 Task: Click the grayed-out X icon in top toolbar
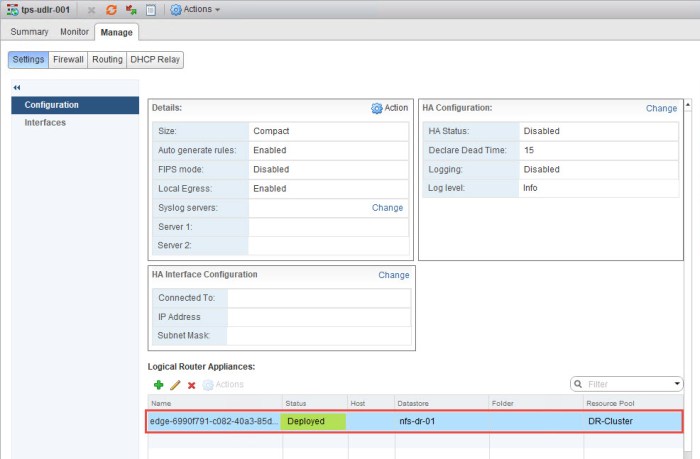click(92, 10)
